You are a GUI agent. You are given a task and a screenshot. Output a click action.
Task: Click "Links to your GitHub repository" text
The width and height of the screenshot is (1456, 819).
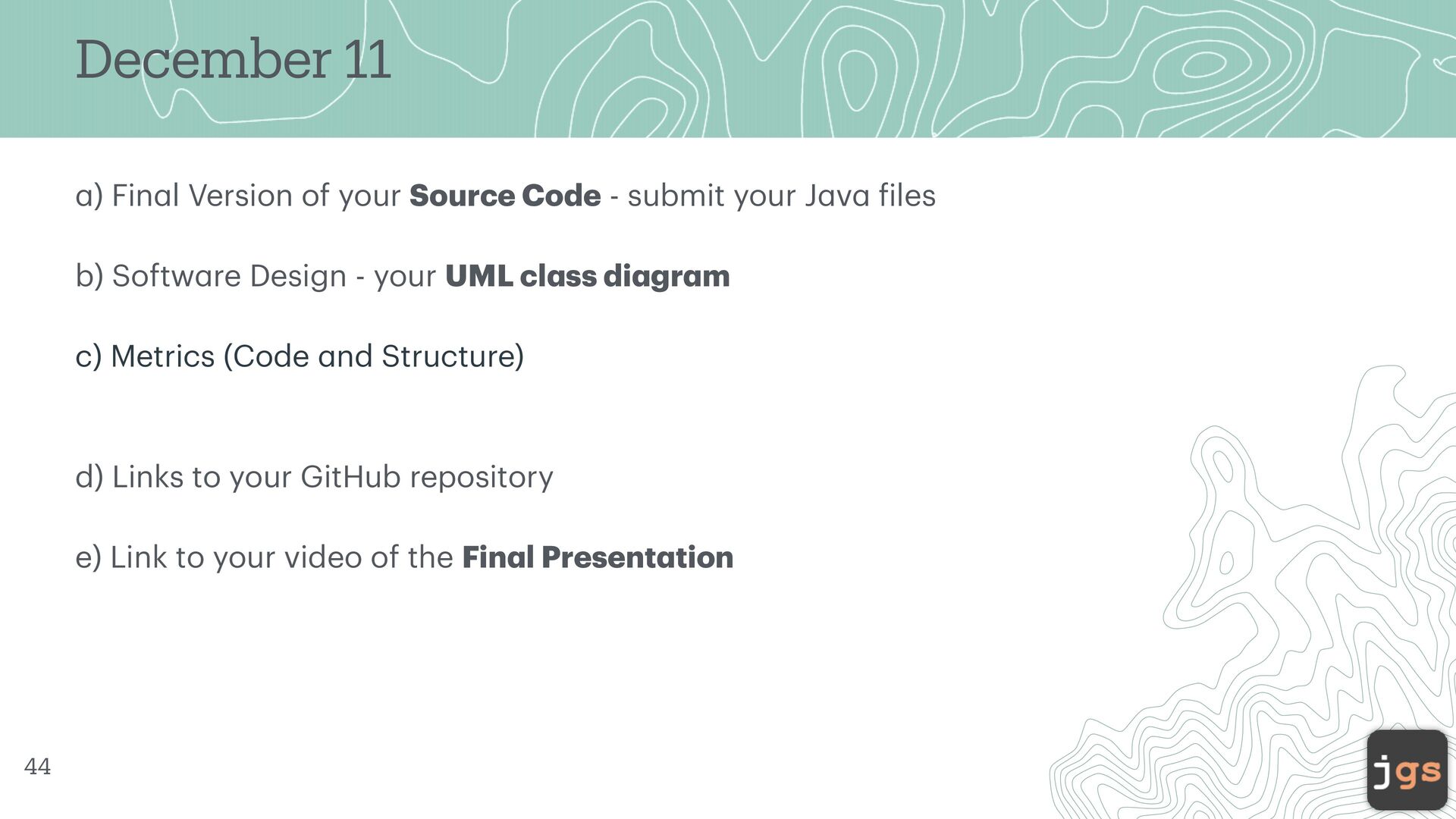(x=332, y=477)
